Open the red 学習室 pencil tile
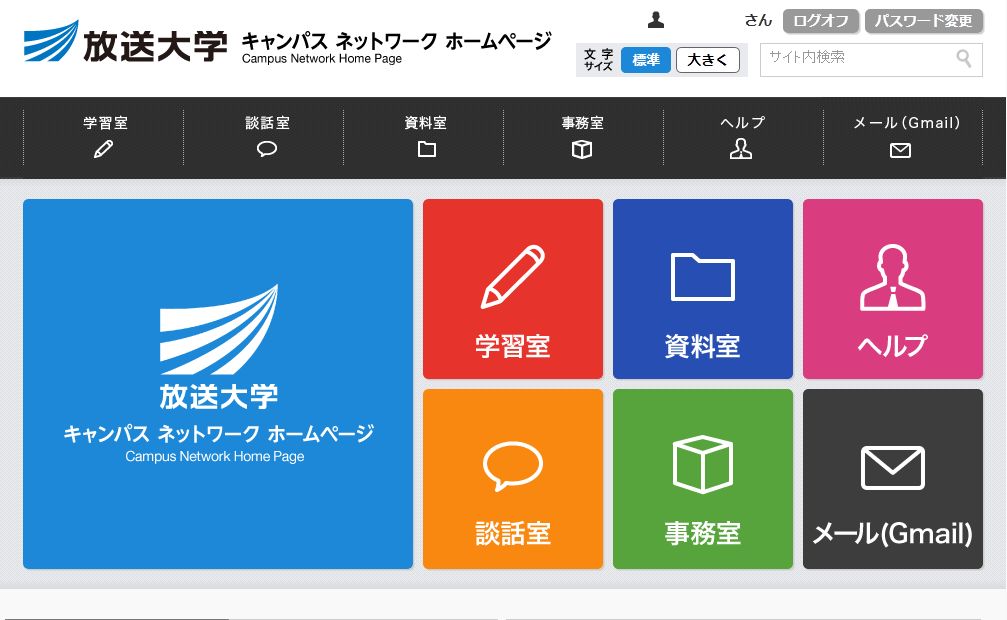 512,289
